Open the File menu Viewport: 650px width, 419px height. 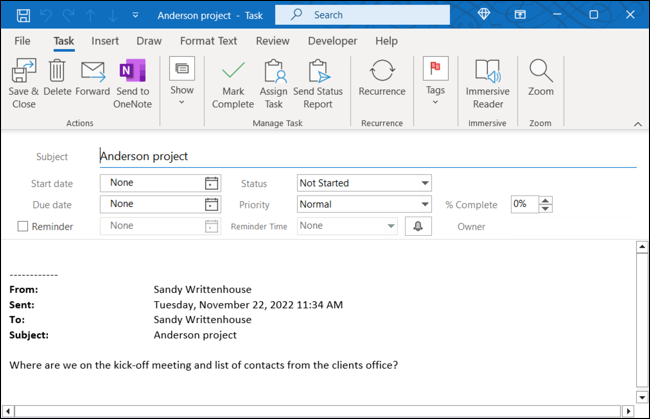pos(22,41)
